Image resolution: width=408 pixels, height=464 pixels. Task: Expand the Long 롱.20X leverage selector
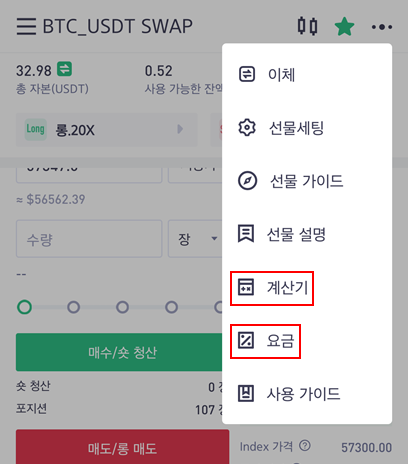(x=107, y=129)
